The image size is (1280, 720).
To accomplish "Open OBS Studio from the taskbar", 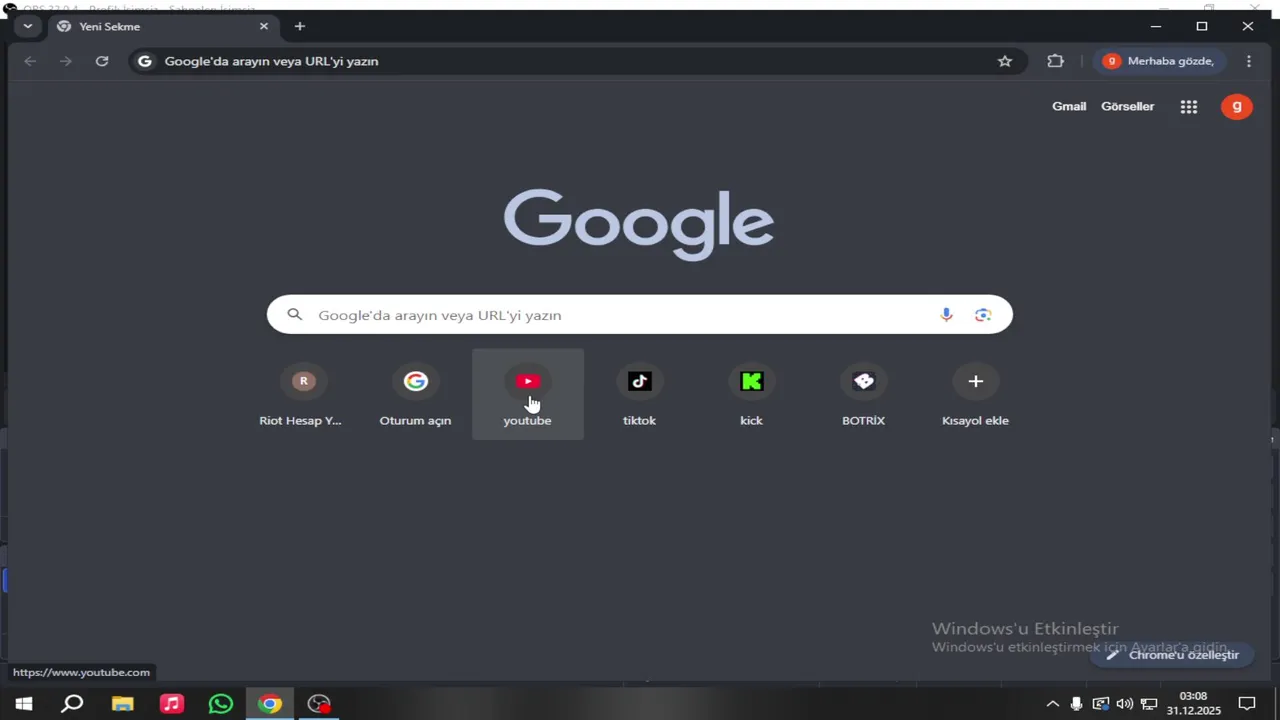I will [319, 704].
